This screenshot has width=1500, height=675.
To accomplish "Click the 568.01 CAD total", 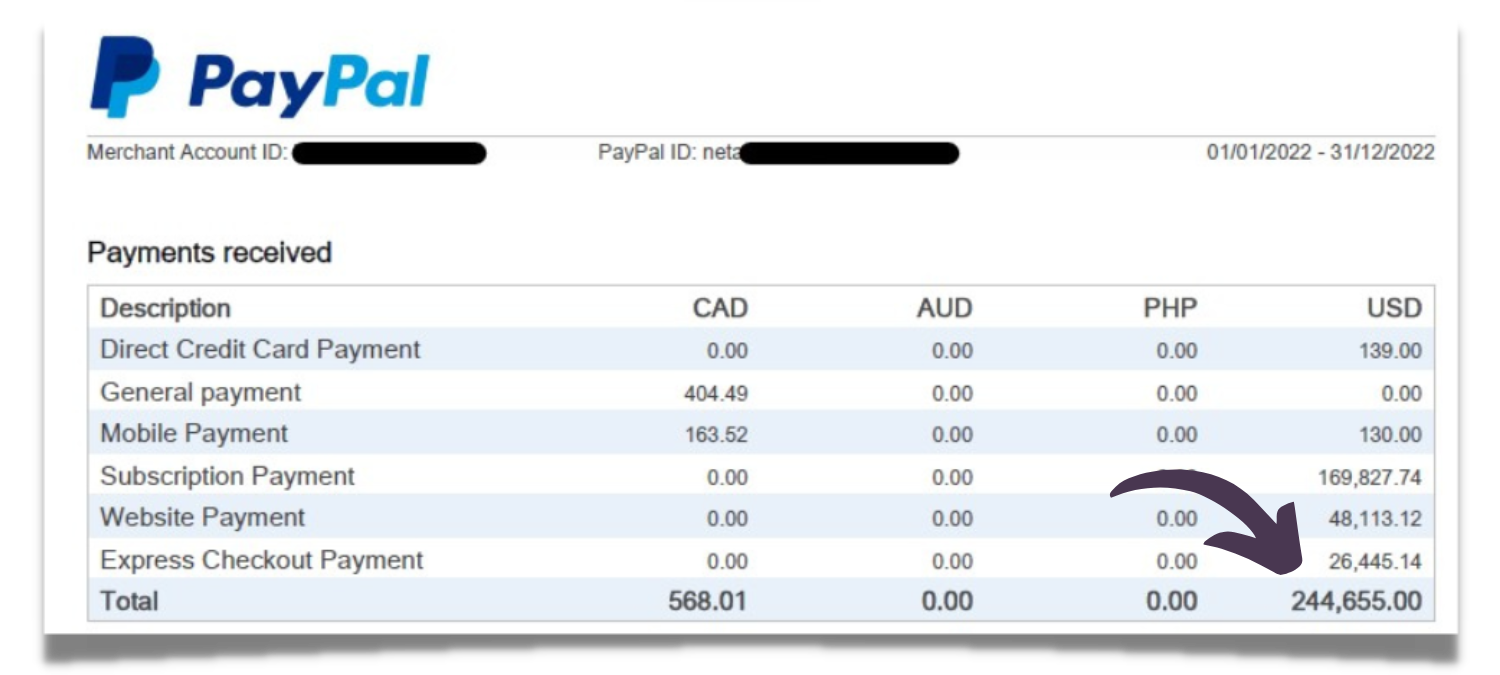I will tap(708, 602).
